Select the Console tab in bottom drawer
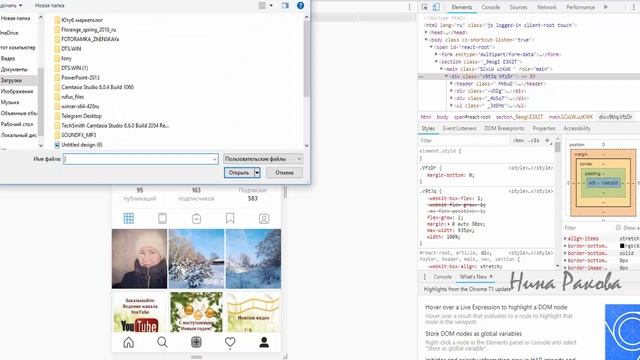This screenshot has height=360, width=640. tap(442, 277)
